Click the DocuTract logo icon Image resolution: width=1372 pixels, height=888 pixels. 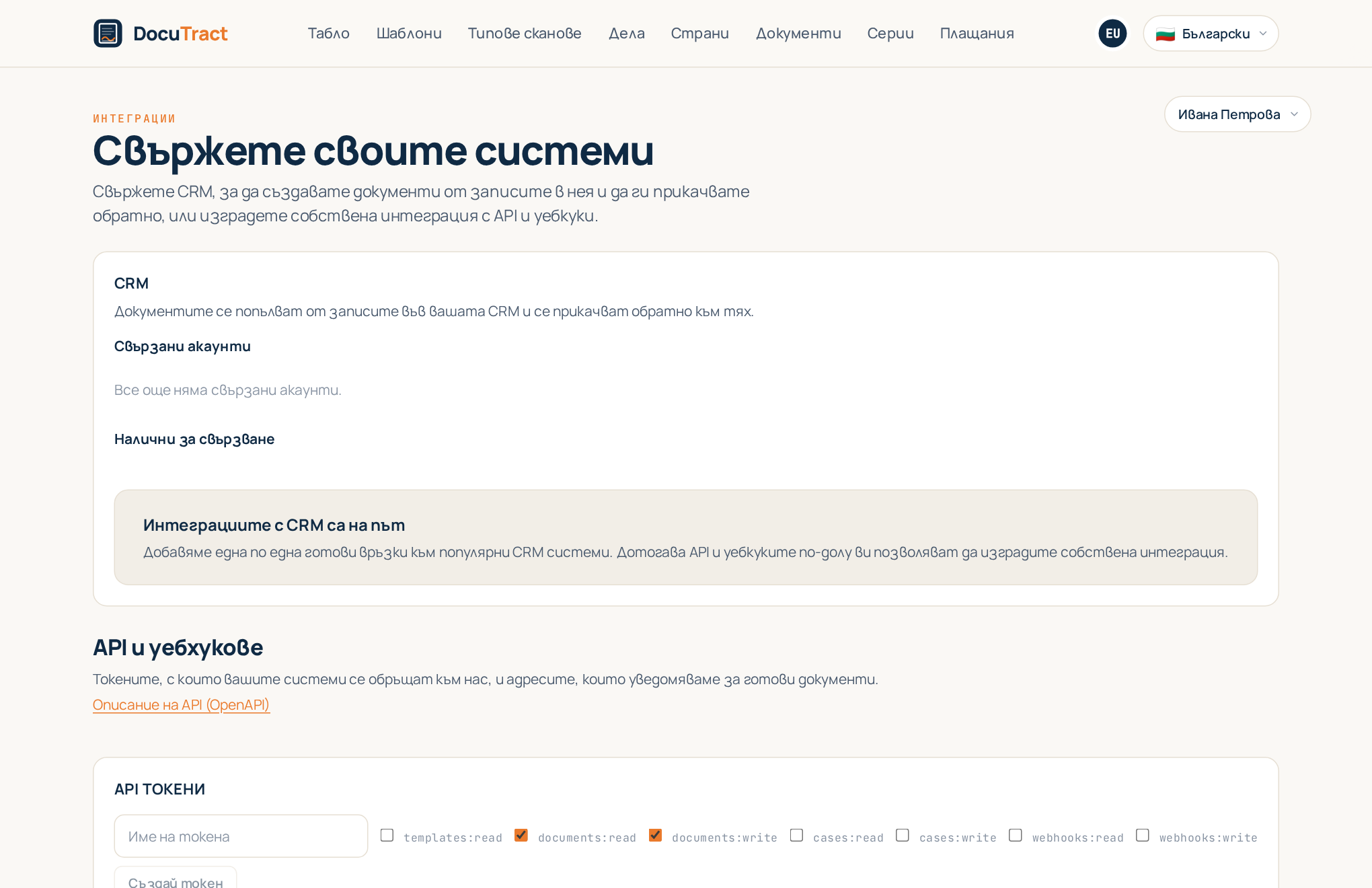point(108,33)
